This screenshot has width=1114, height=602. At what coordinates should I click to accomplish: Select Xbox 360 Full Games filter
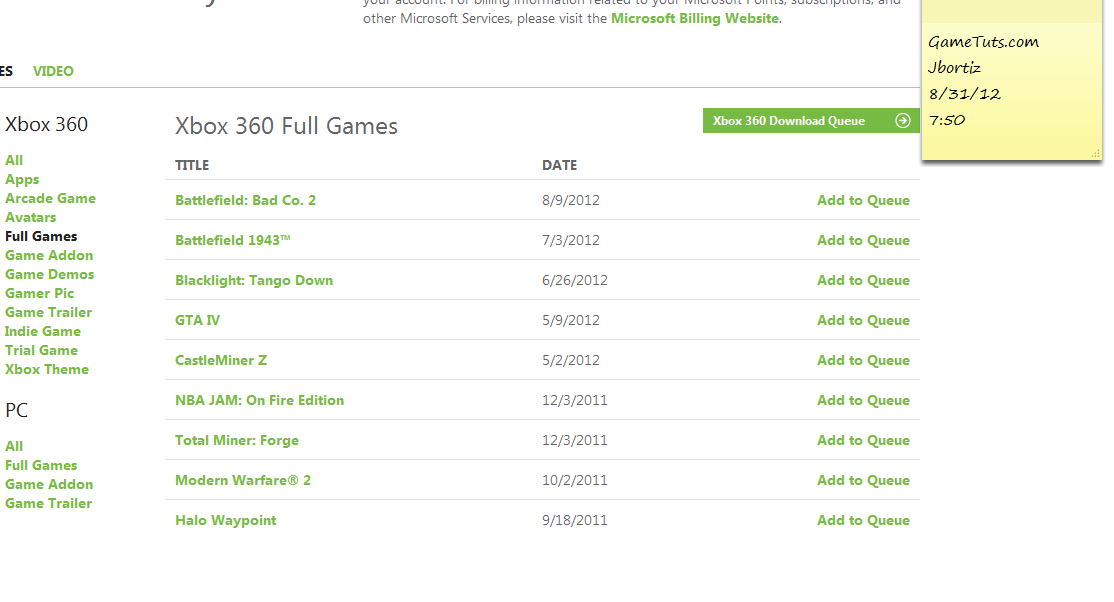click(x=41, y=237)
